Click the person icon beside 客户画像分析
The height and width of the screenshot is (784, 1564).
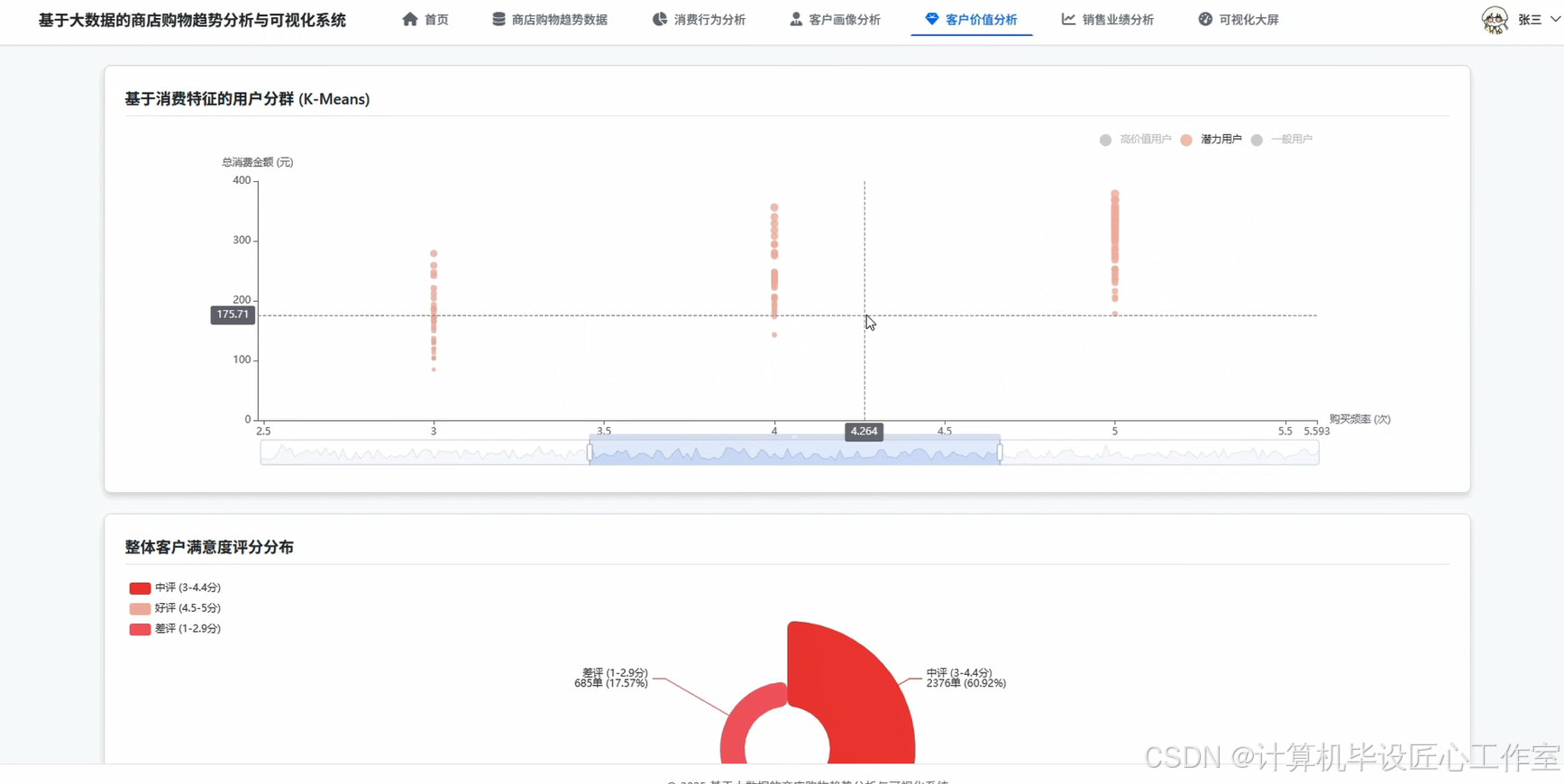coord(796,19)
